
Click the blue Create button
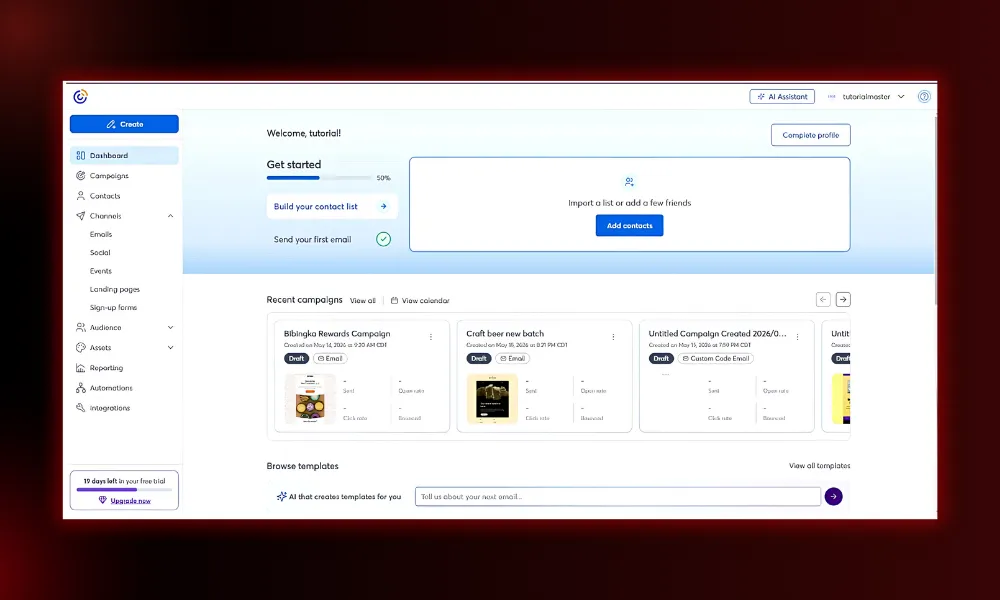pyautogui.click(x=124, y=124)
